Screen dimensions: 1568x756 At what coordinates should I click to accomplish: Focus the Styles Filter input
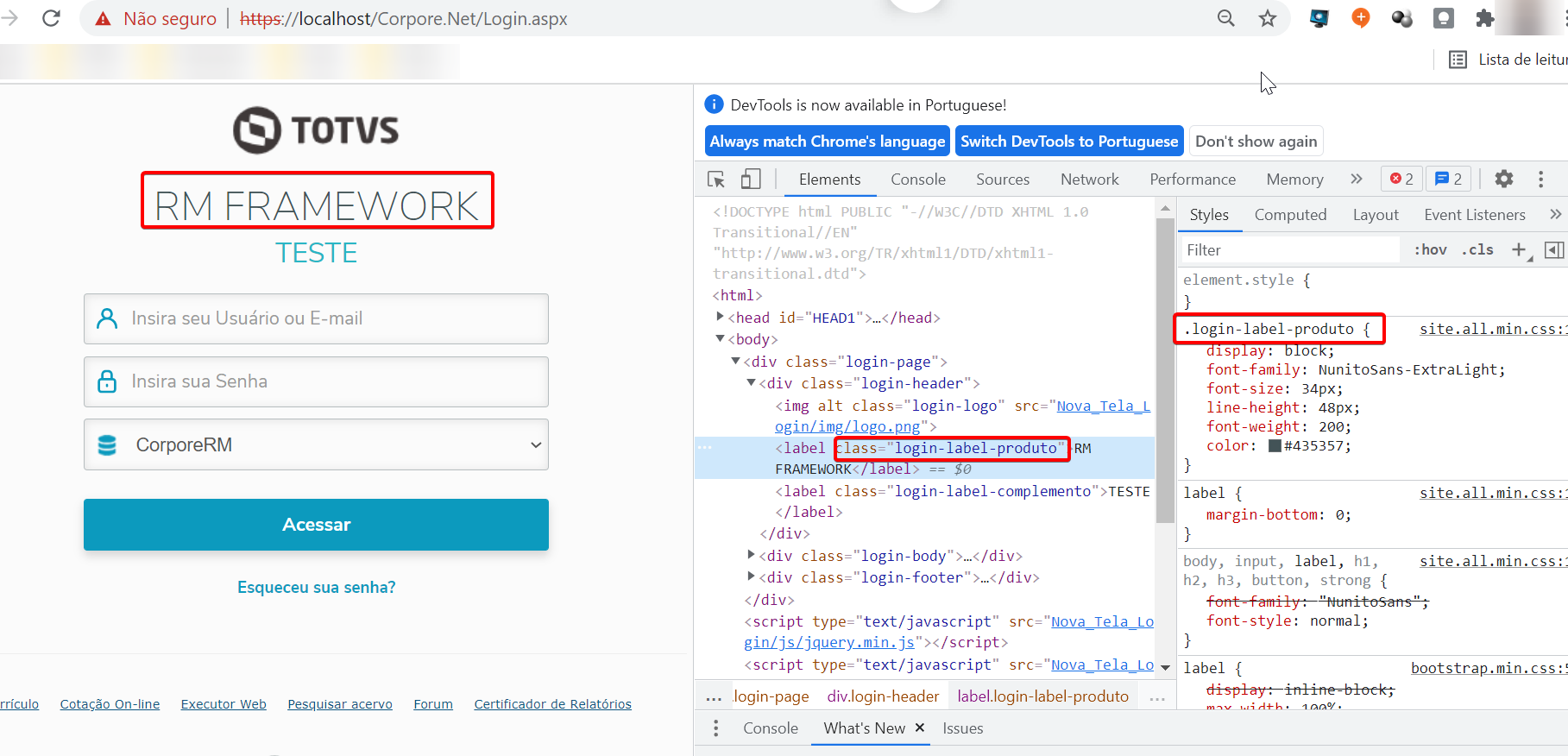[1290, 250]
